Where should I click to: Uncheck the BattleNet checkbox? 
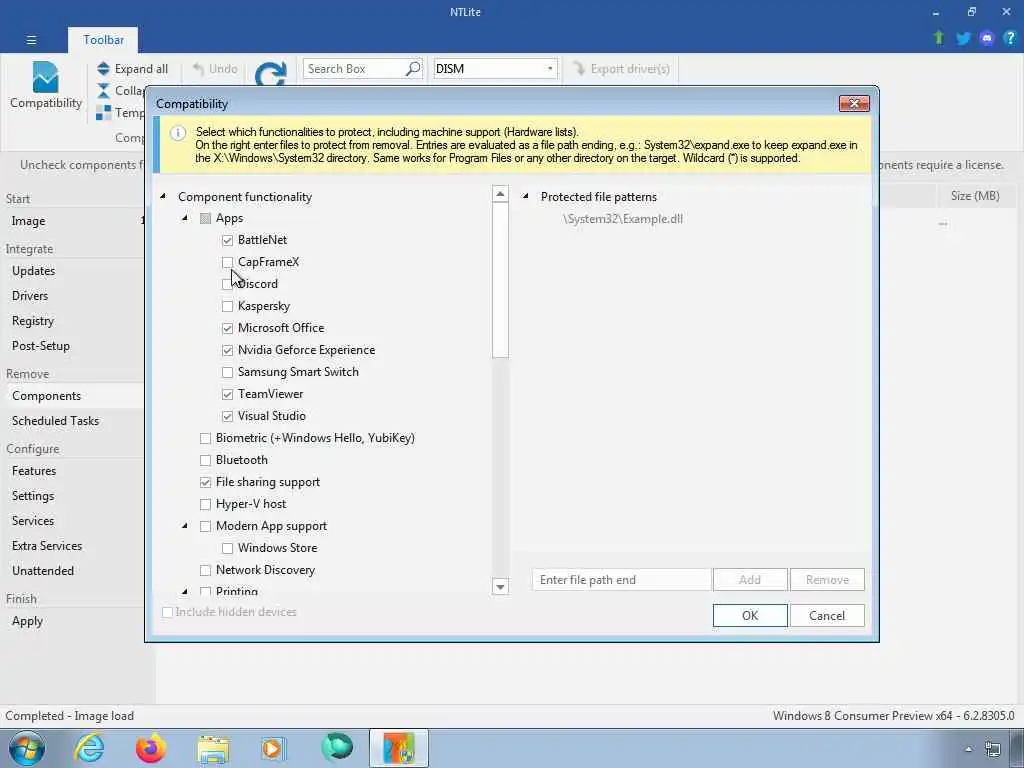[x=227, y=240]
